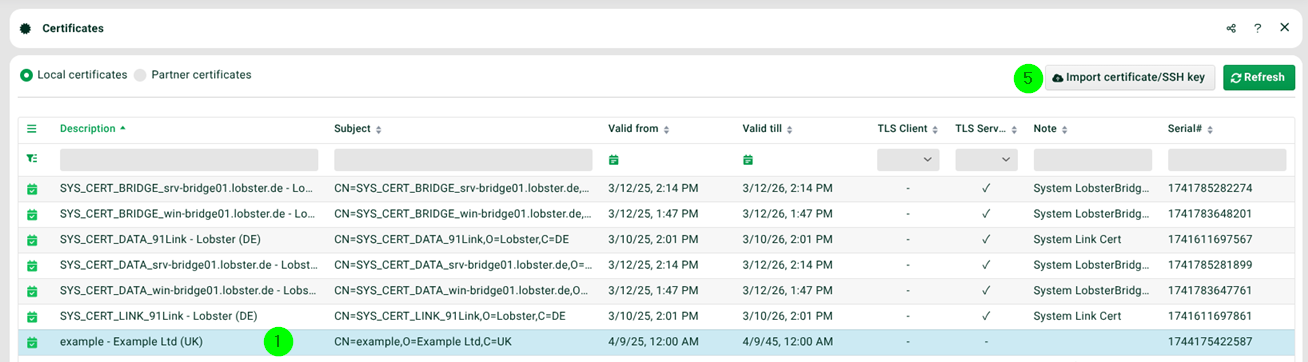Click certificate icon of SYS_CERT_DATA_91Link row
Screen dimensions: 1308x362
coord(32,239)
